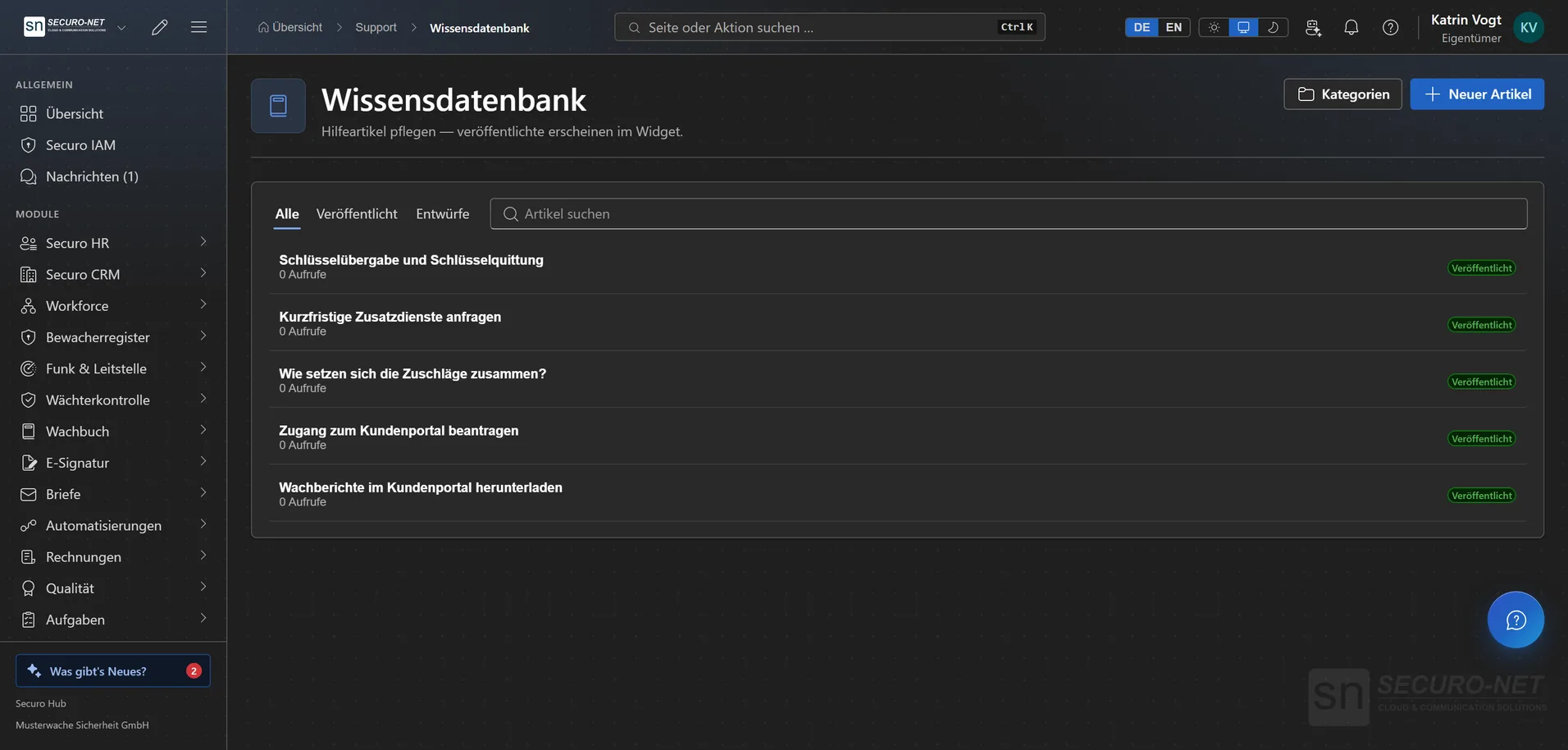Viewport: 1568px width, 750px height.
Task: Open Was gibt's Neues? button
Action: (113, 670)
